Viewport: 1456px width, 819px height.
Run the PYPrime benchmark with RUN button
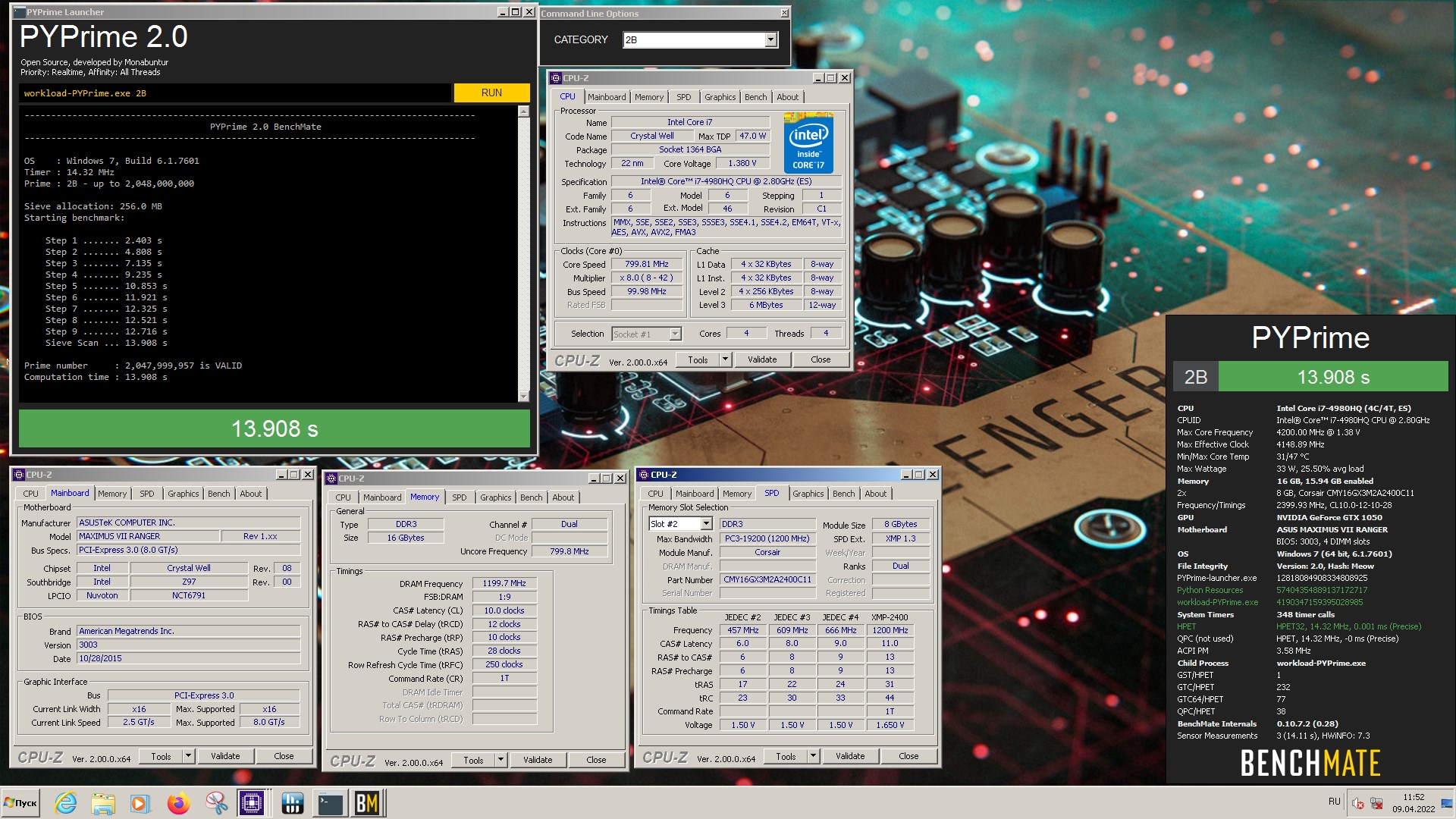[x=491, y=93]
